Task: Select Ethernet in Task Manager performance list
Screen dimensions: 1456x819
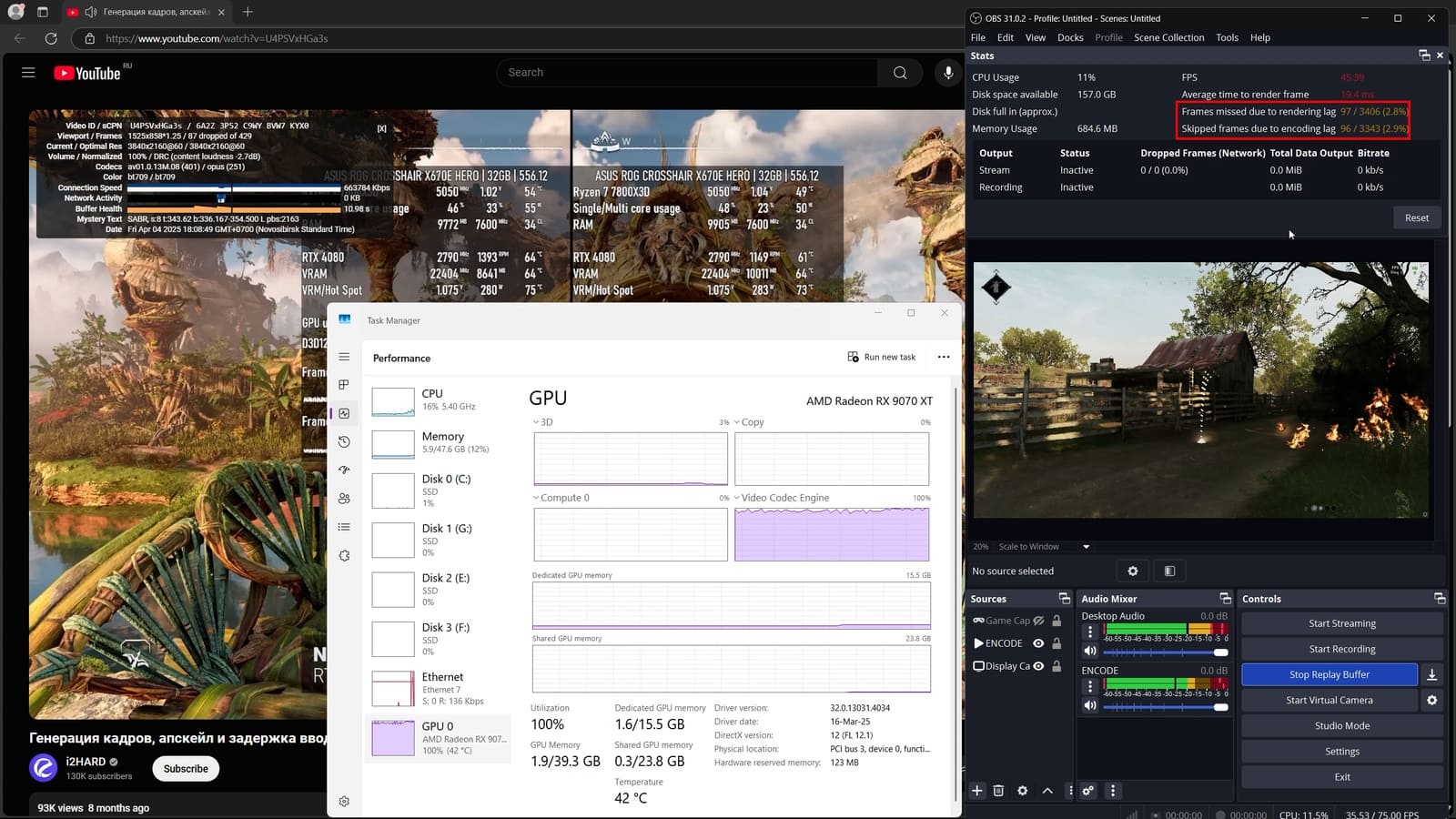Action: click(x=440, y=689)
